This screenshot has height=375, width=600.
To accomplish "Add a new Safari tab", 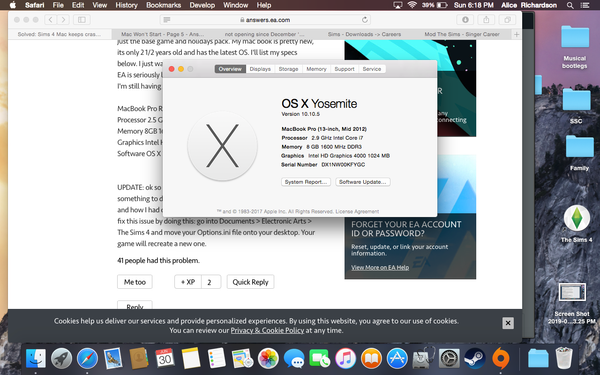I will (x=517, y=34).
